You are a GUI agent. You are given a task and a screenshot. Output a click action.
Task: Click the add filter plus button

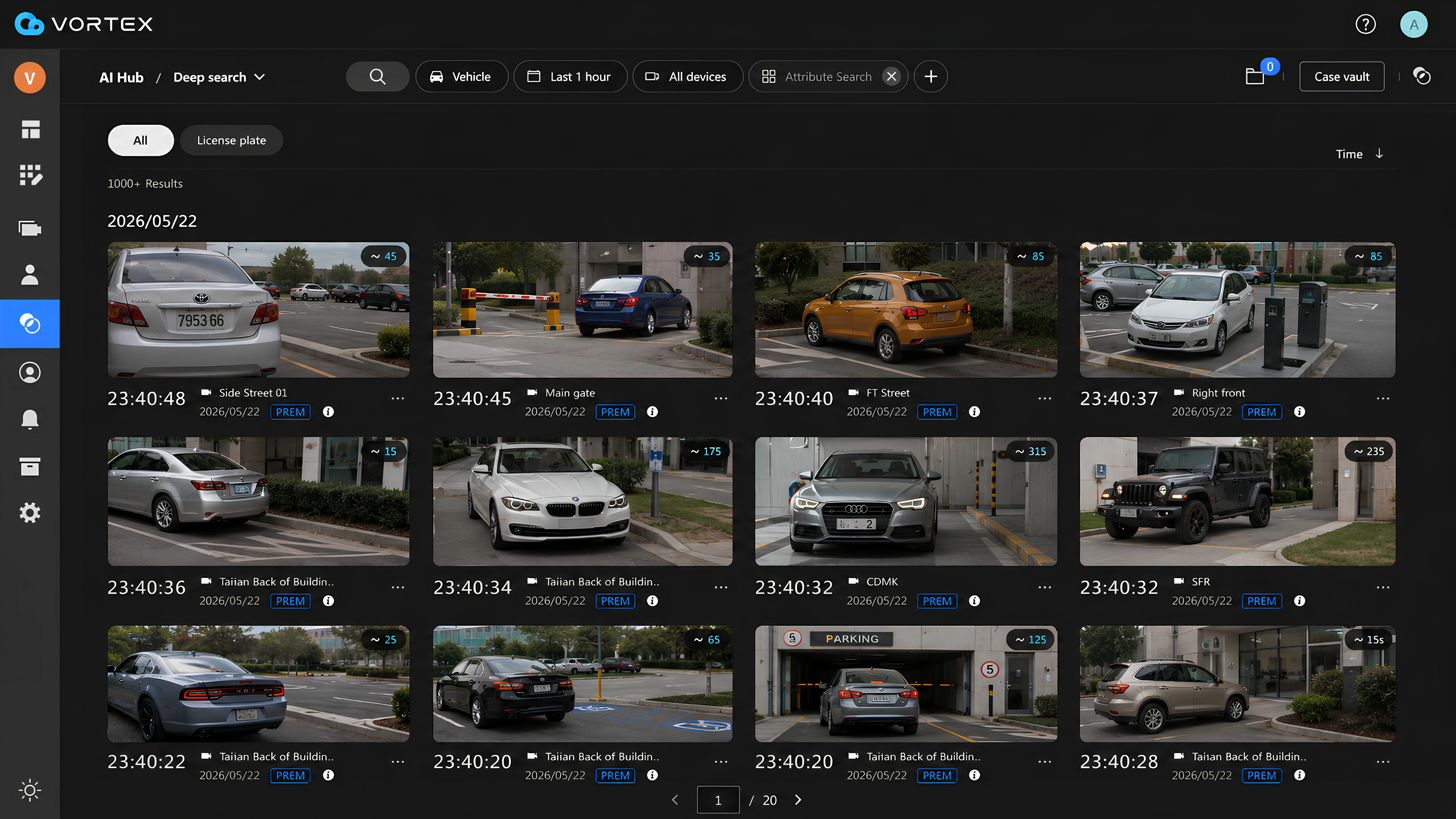pyautogui.click(x=931, y=76)
